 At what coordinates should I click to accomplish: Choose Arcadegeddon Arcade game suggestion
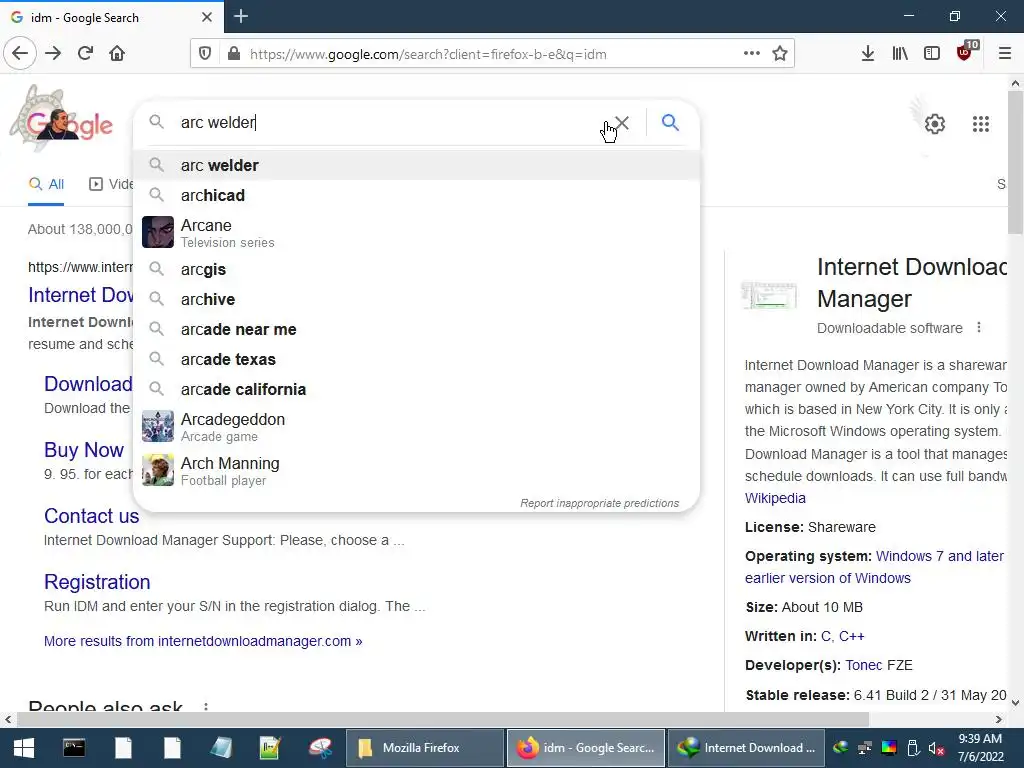tap(416, 426)
